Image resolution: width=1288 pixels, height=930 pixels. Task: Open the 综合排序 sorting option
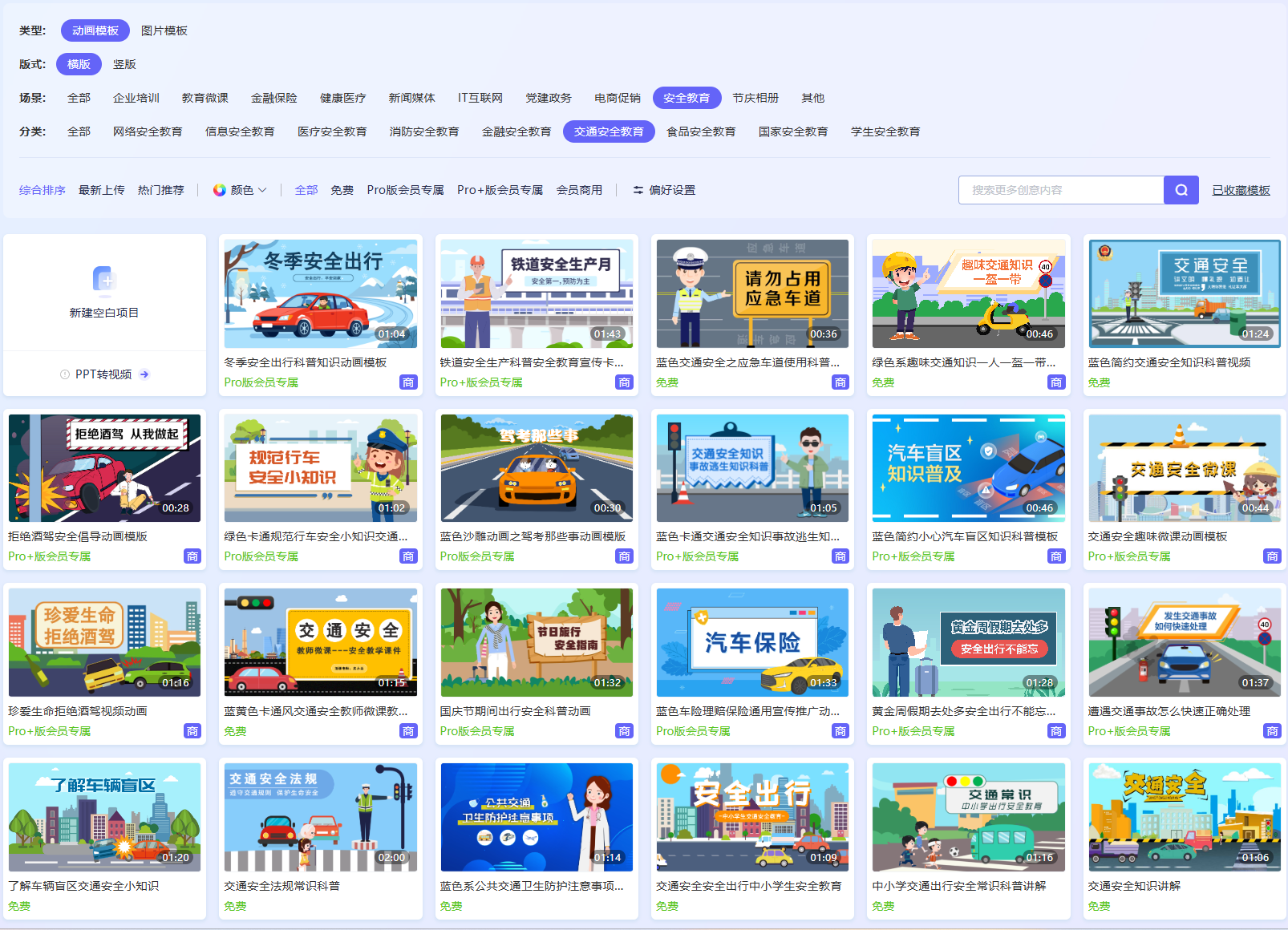pyautogui.click(x=42, y=190)
